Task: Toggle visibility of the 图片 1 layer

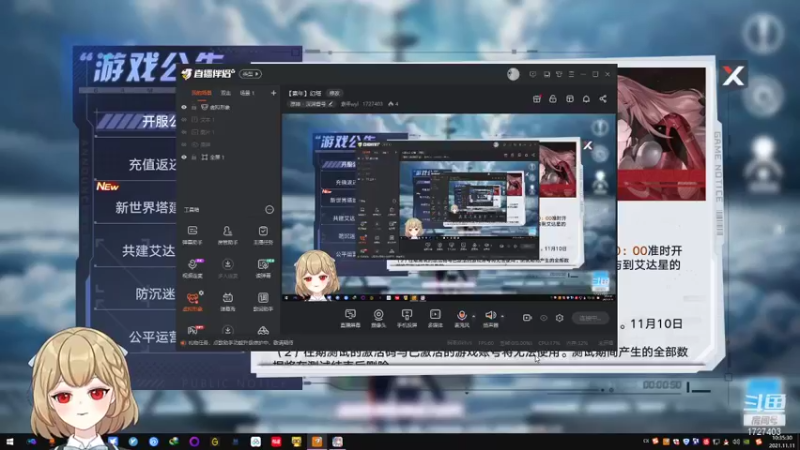Action: tap(184, 132)
